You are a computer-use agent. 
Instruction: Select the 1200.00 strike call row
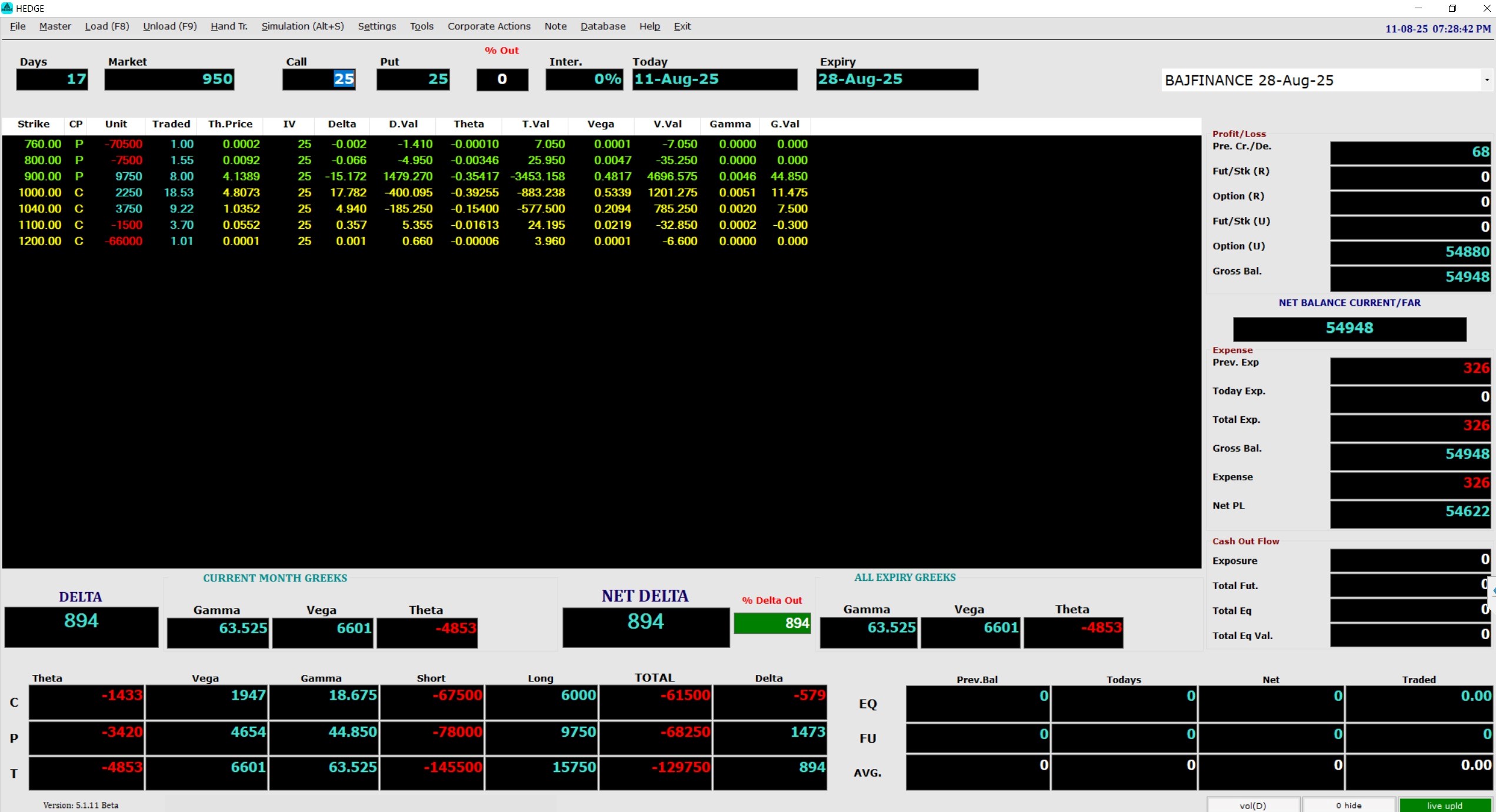[x=406, y=241]
